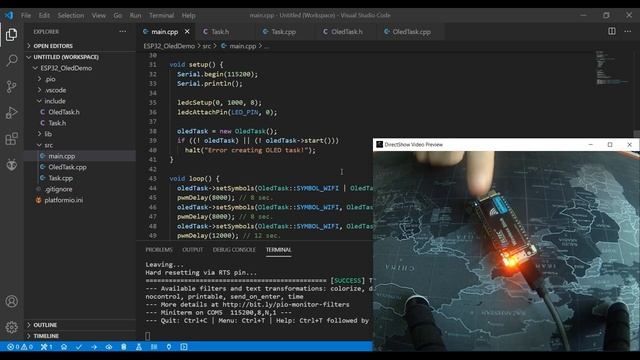Open Explorer panel ellipsis menu
640x360 pixels.
pyautogui.click(x=122, y=31)
